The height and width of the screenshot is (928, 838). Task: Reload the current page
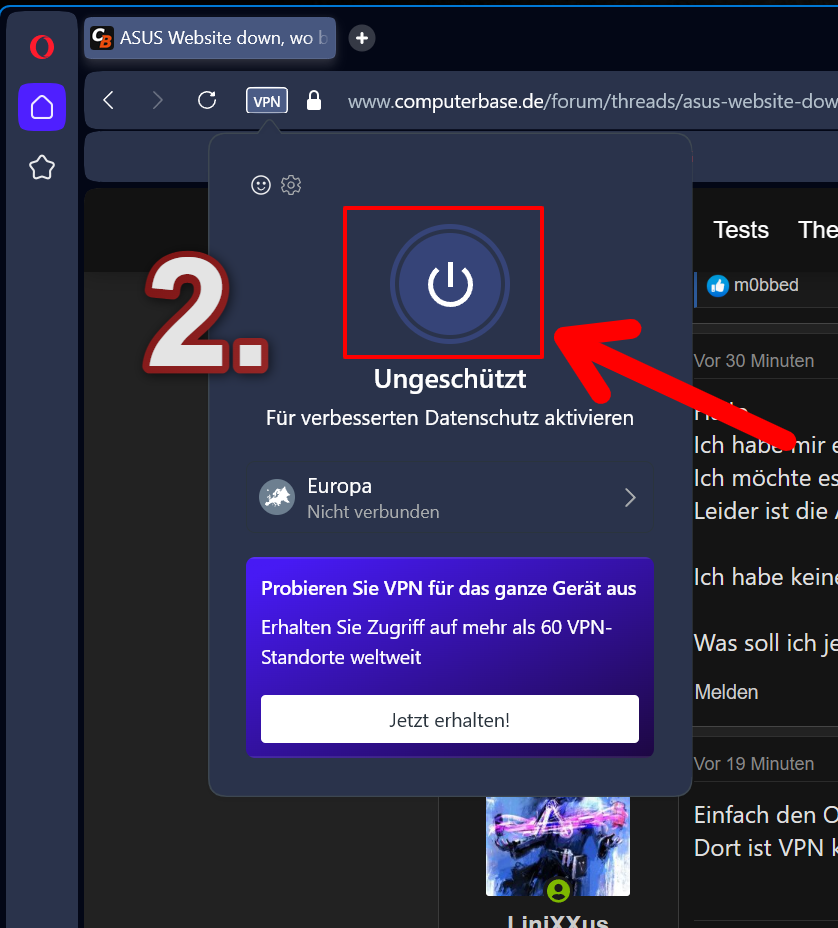[207, 100]
